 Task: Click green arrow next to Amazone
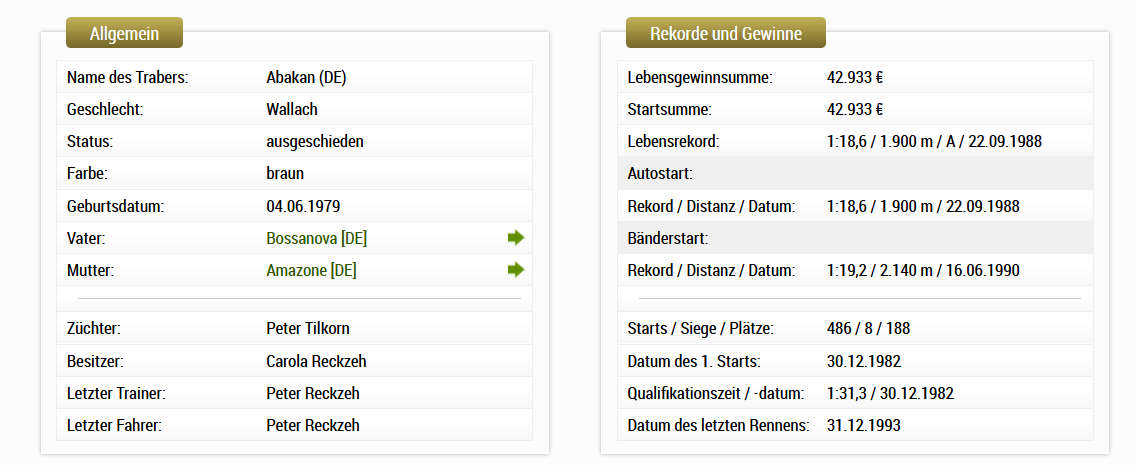[x=516, y=270]
